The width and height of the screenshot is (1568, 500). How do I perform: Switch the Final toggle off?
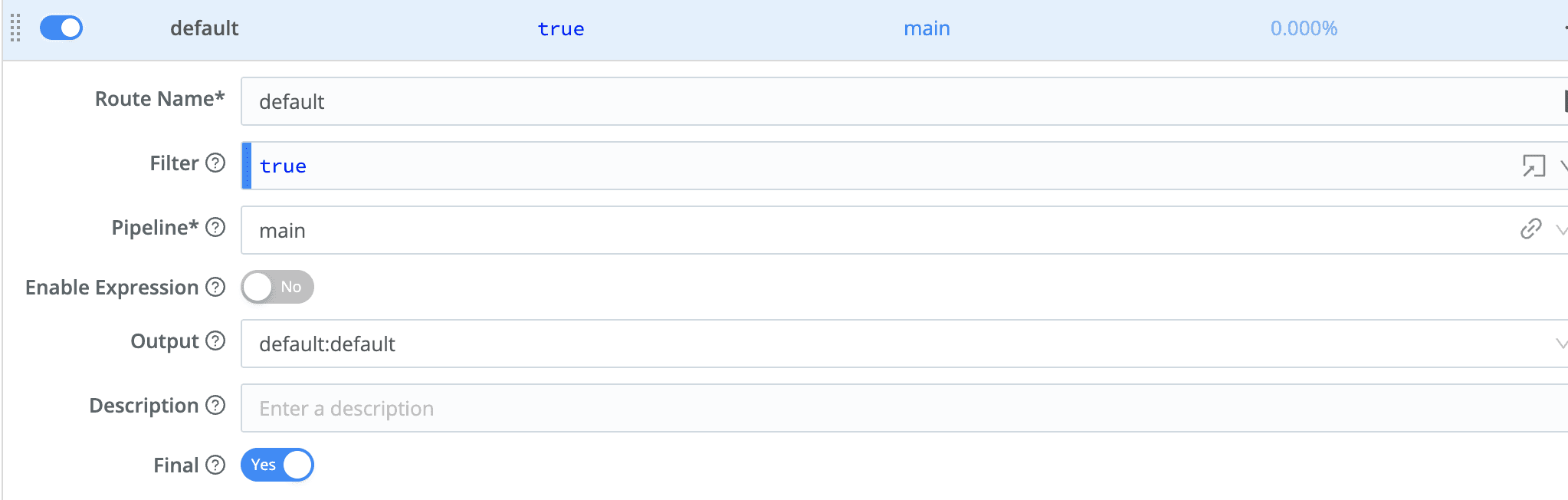[x=277, y=465]
